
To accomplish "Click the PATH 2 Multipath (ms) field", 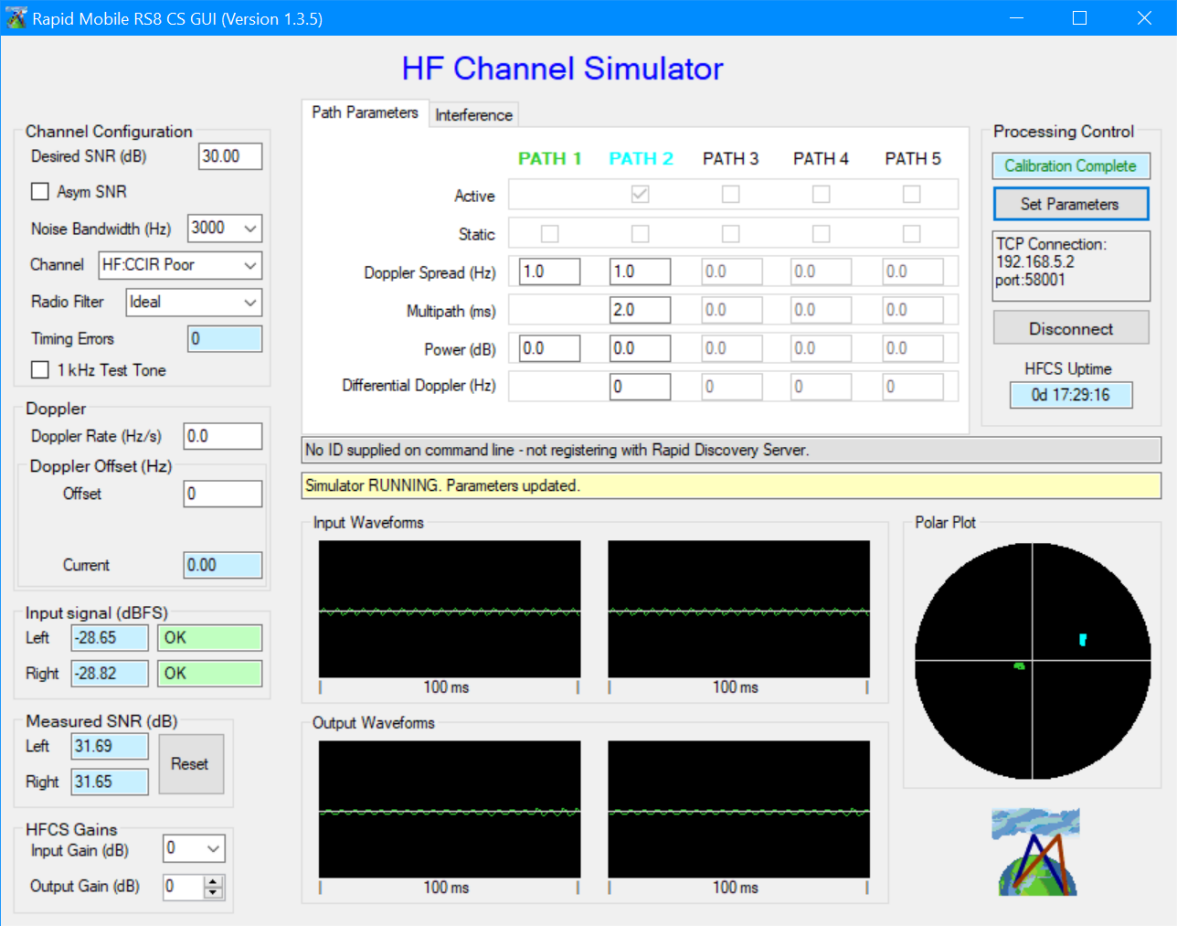I will 640,310.
